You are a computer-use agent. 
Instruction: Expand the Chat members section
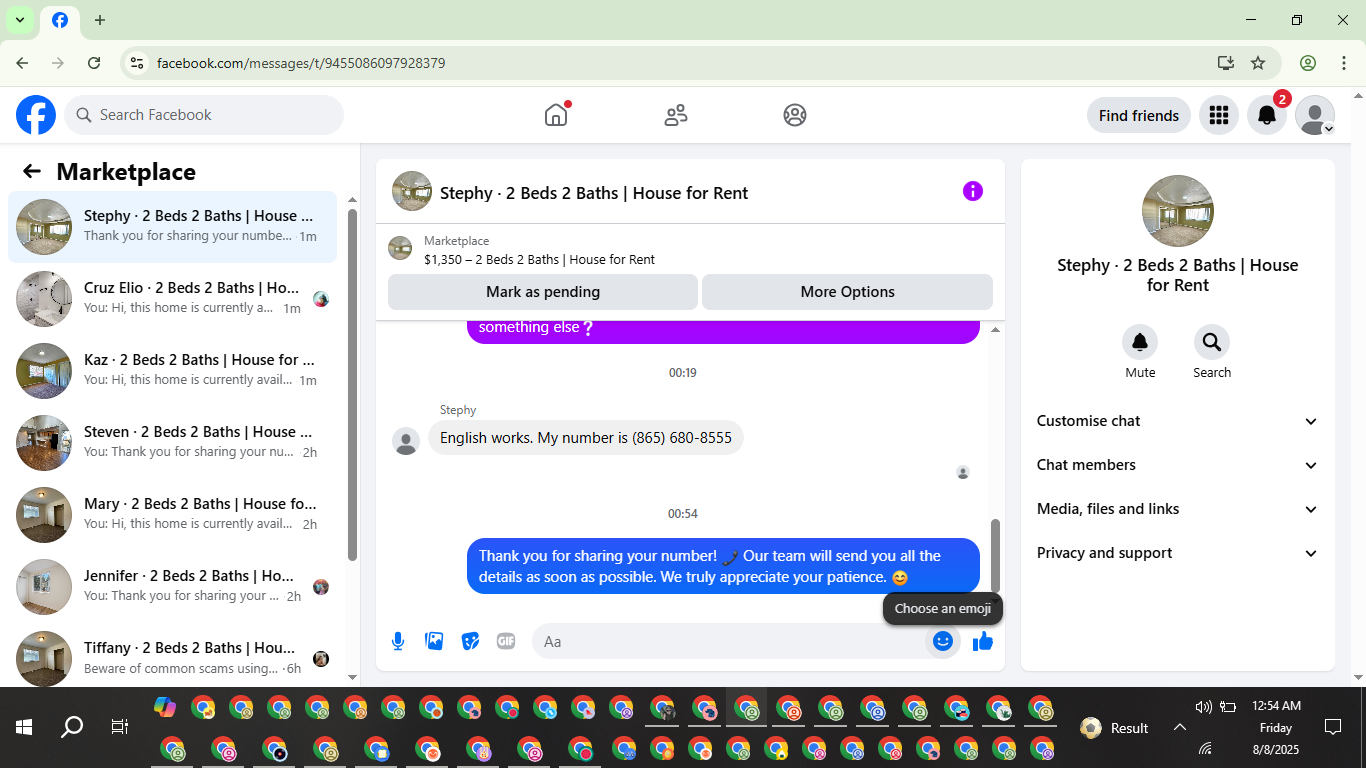1178,465
